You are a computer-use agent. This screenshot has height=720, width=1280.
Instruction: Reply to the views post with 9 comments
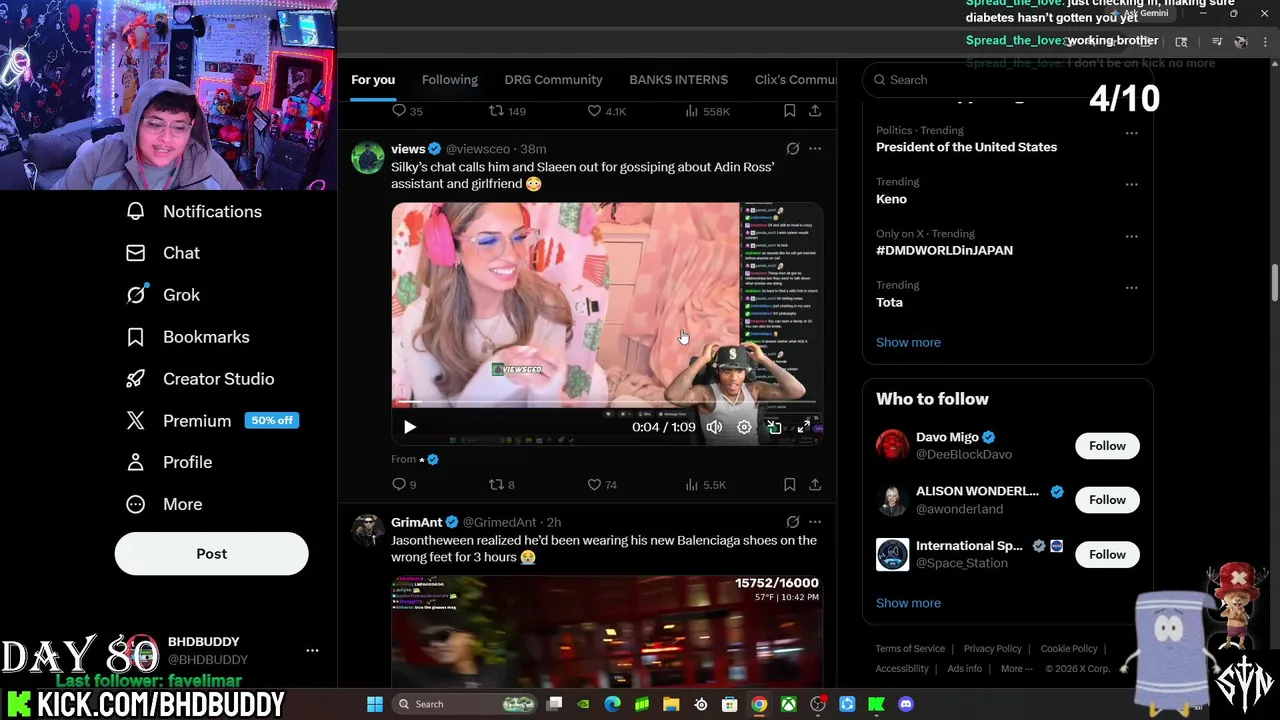pos(399,484)
